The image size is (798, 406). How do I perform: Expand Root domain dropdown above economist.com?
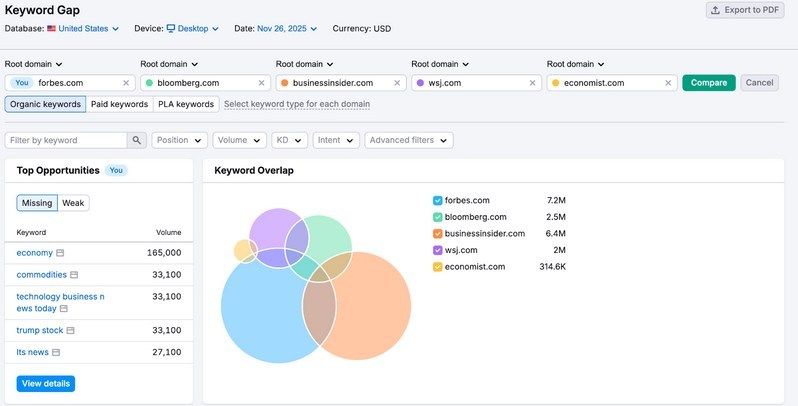pos(576,64)
